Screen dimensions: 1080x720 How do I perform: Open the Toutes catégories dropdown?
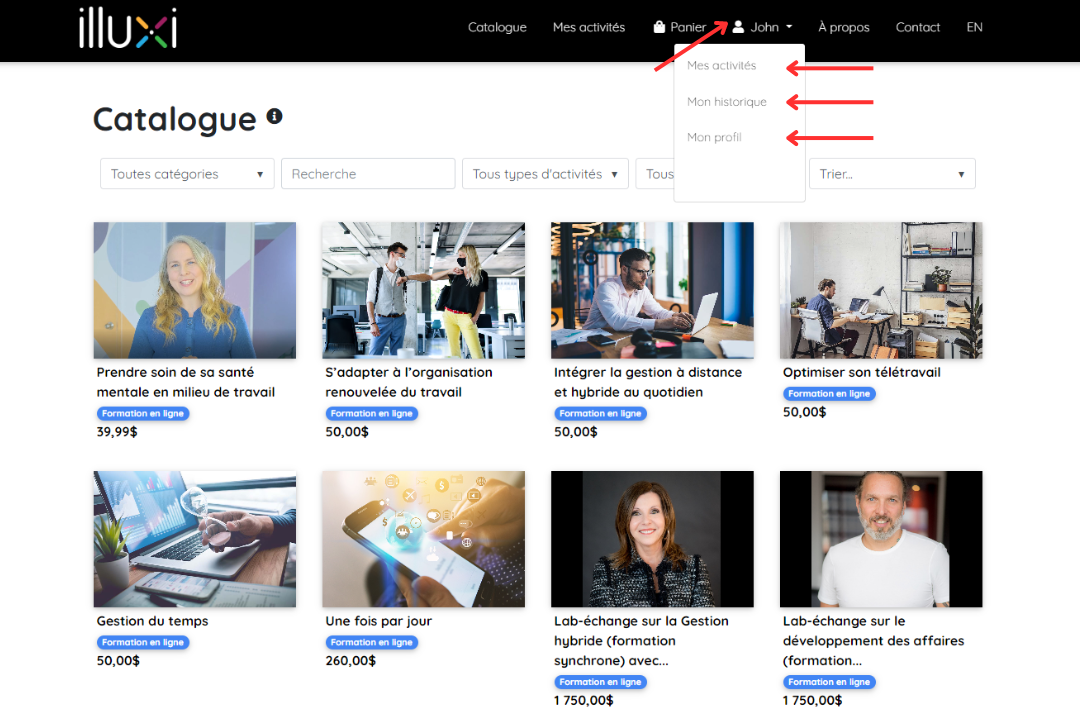point(187,174)
